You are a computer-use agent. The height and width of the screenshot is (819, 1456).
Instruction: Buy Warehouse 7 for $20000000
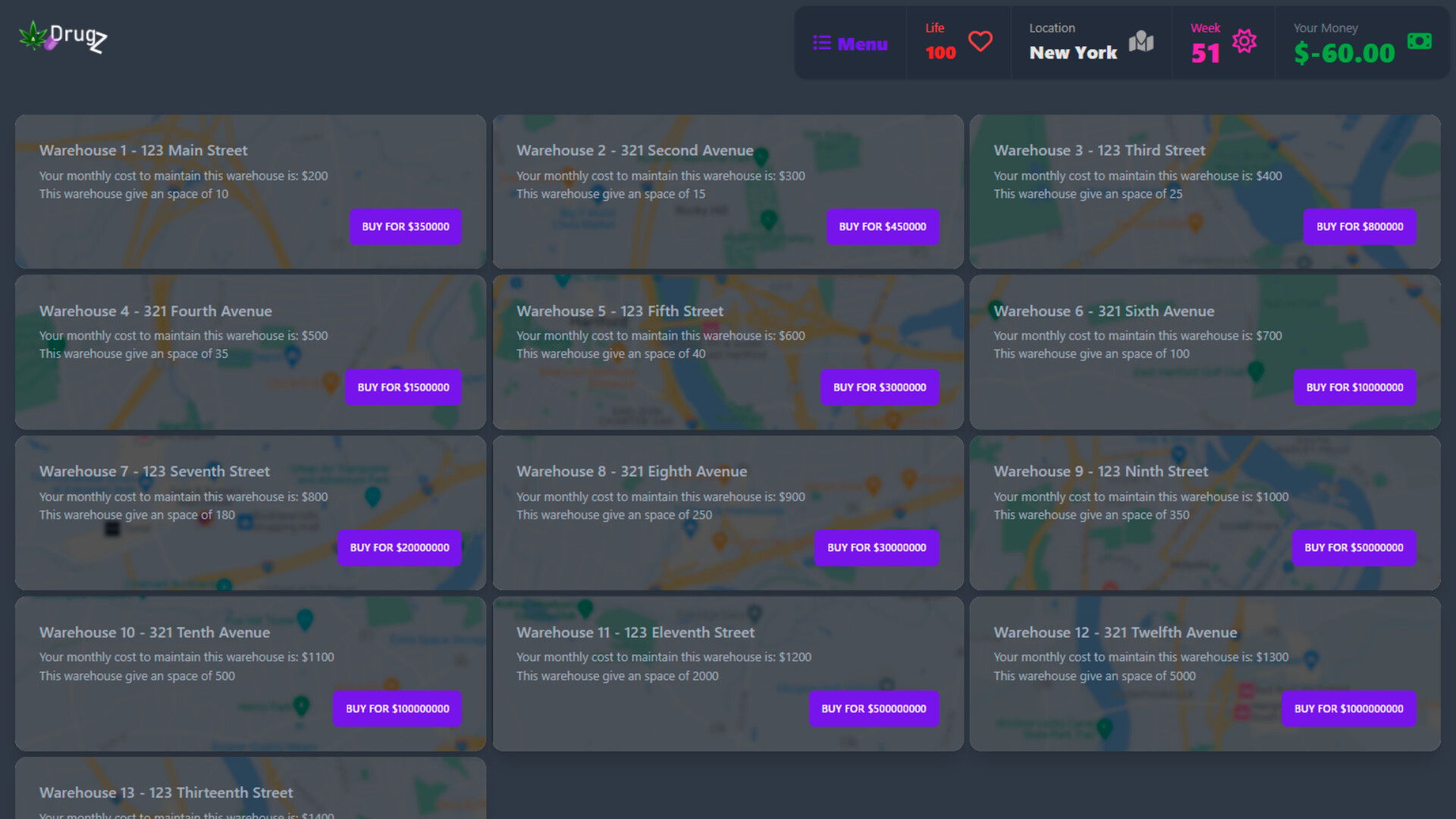tap(399, 548)
